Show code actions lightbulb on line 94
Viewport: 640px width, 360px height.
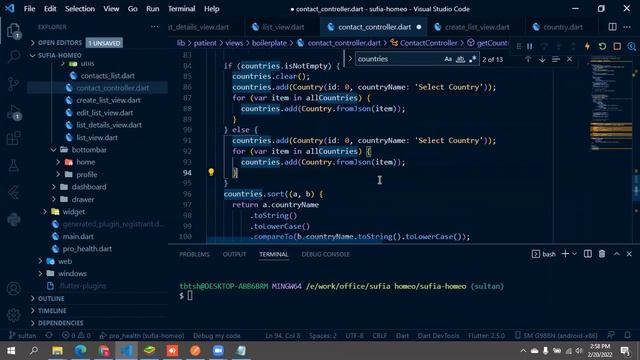211,172
